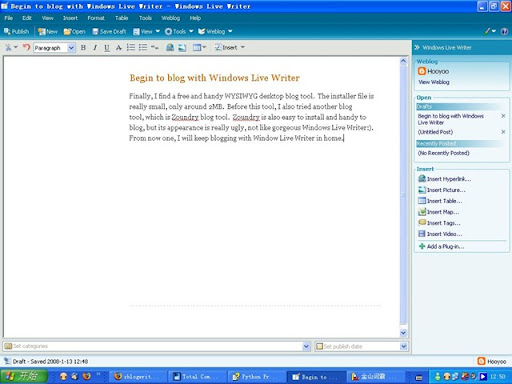Toggle underline formatting button
The width and height of the screenshot is (512, 384).
click(107, 48)
